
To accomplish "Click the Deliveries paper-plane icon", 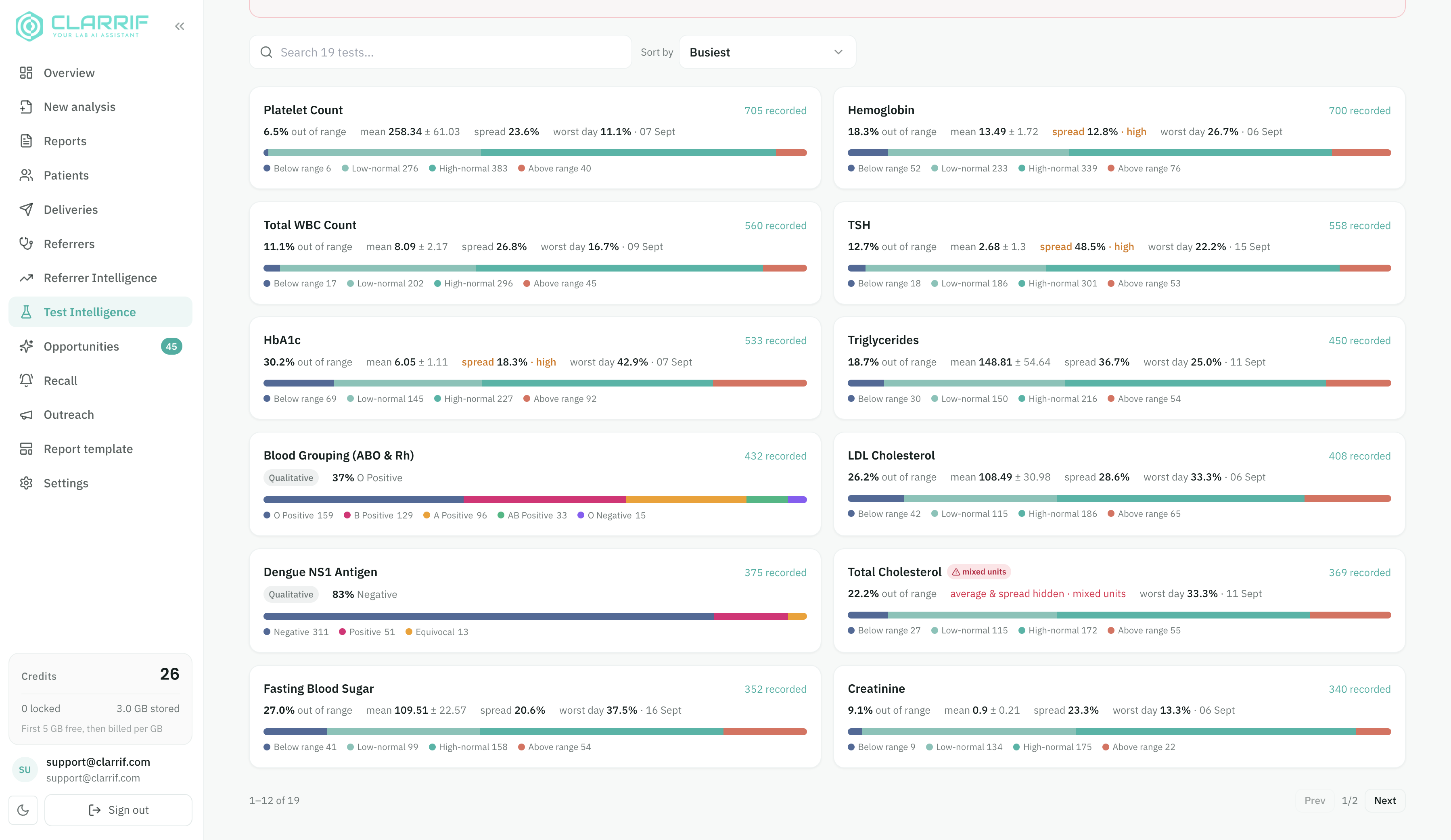I will click(26, 209).
